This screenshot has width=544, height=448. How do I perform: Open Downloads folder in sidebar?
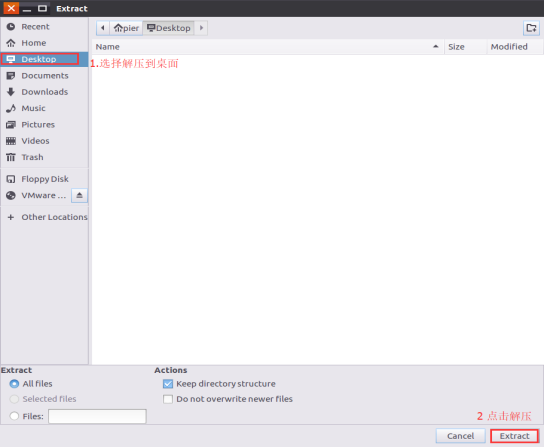44,92
